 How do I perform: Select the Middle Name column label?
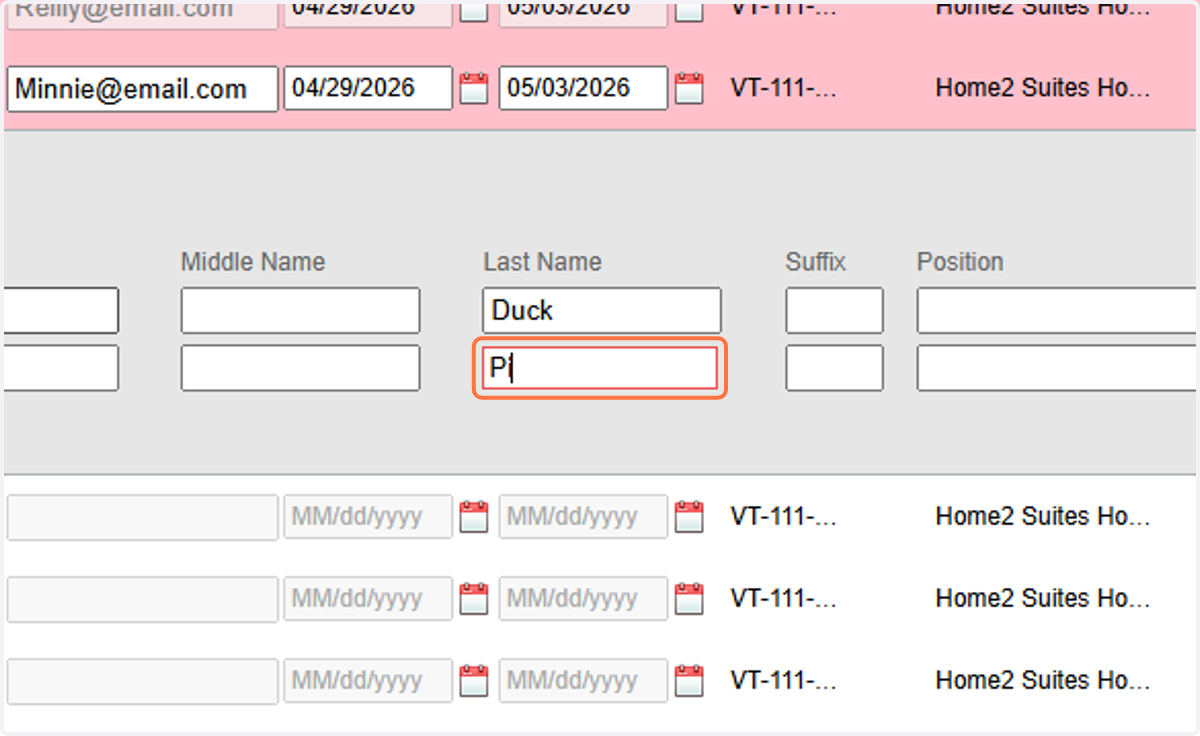(253, 262)
